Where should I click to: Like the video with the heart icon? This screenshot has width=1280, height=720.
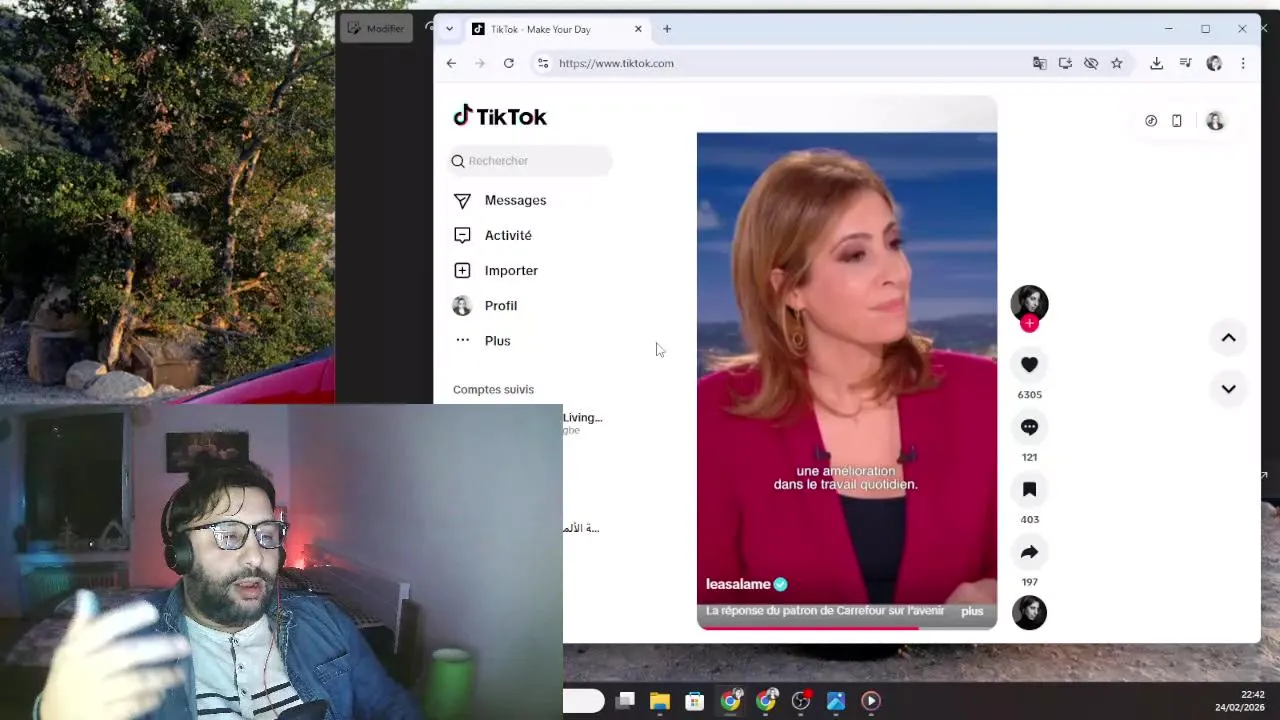pos(1029,365)
